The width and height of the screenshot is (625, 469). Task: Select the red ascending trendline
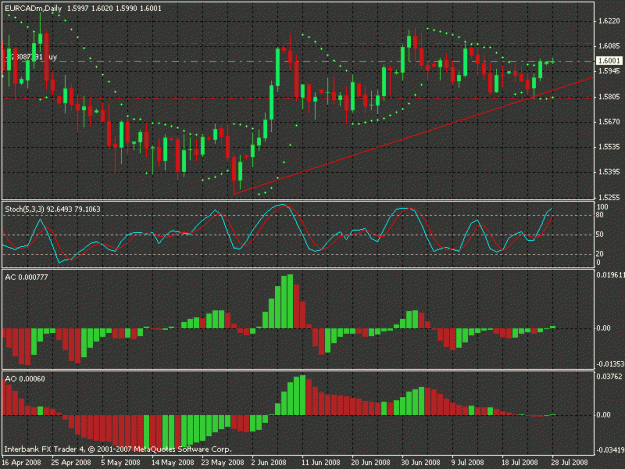[x=414, y=135]
